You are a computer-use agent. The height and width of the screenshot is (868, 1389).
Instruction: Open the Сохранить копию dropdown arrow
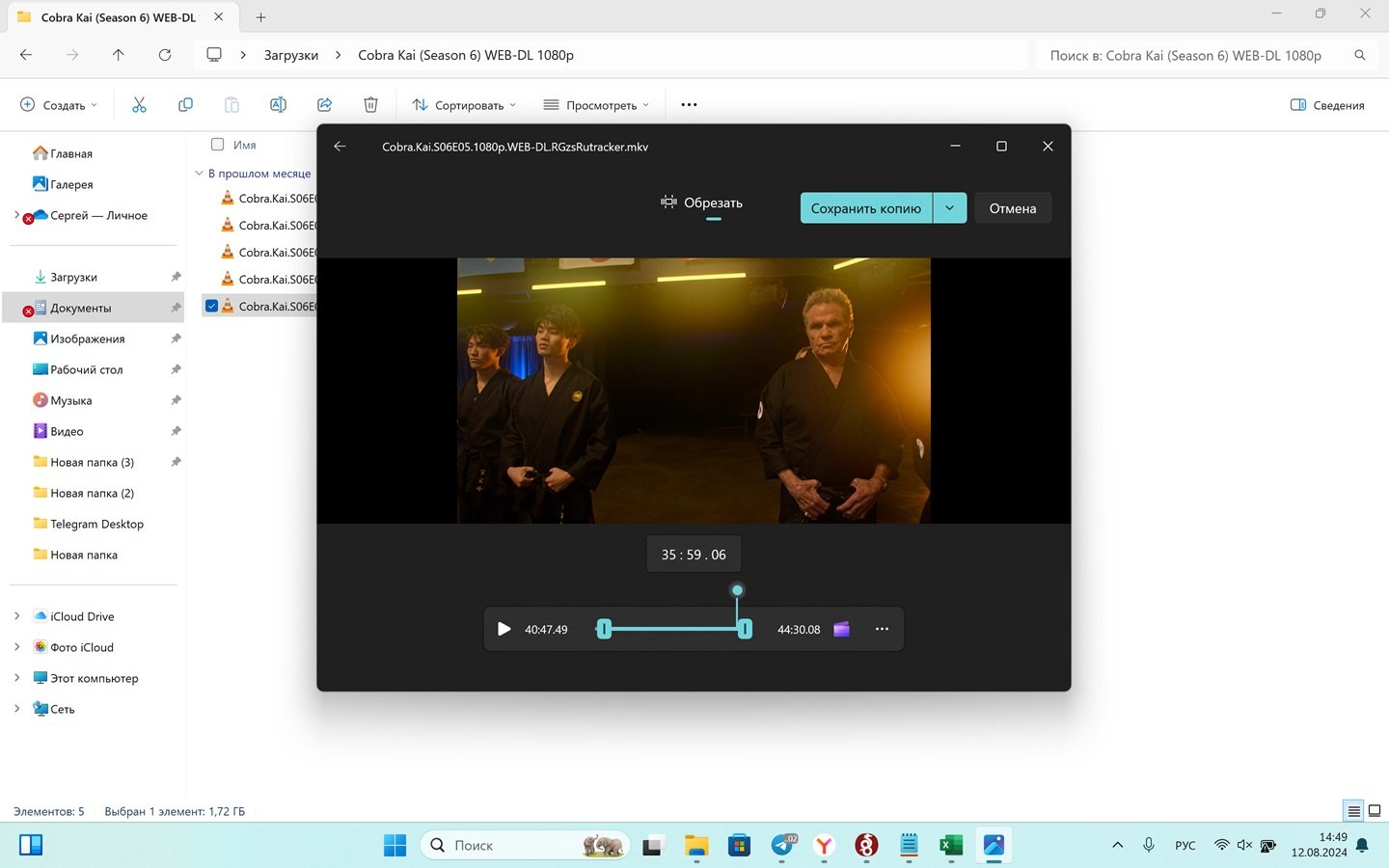pos(949,208)
